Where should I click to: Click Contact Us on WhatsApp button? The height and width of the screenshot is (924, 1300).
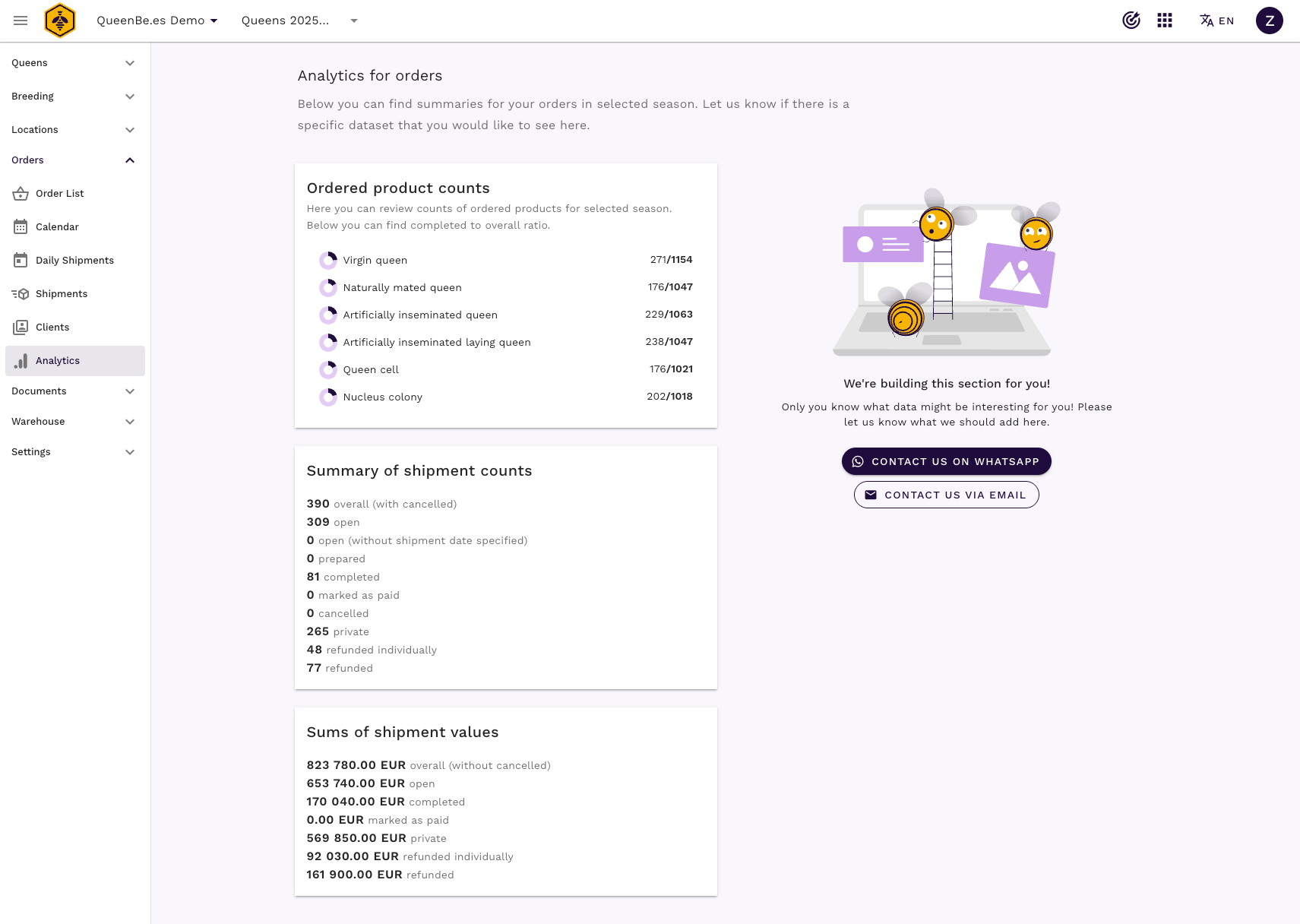pyautogui.click(x=946, y=461)
